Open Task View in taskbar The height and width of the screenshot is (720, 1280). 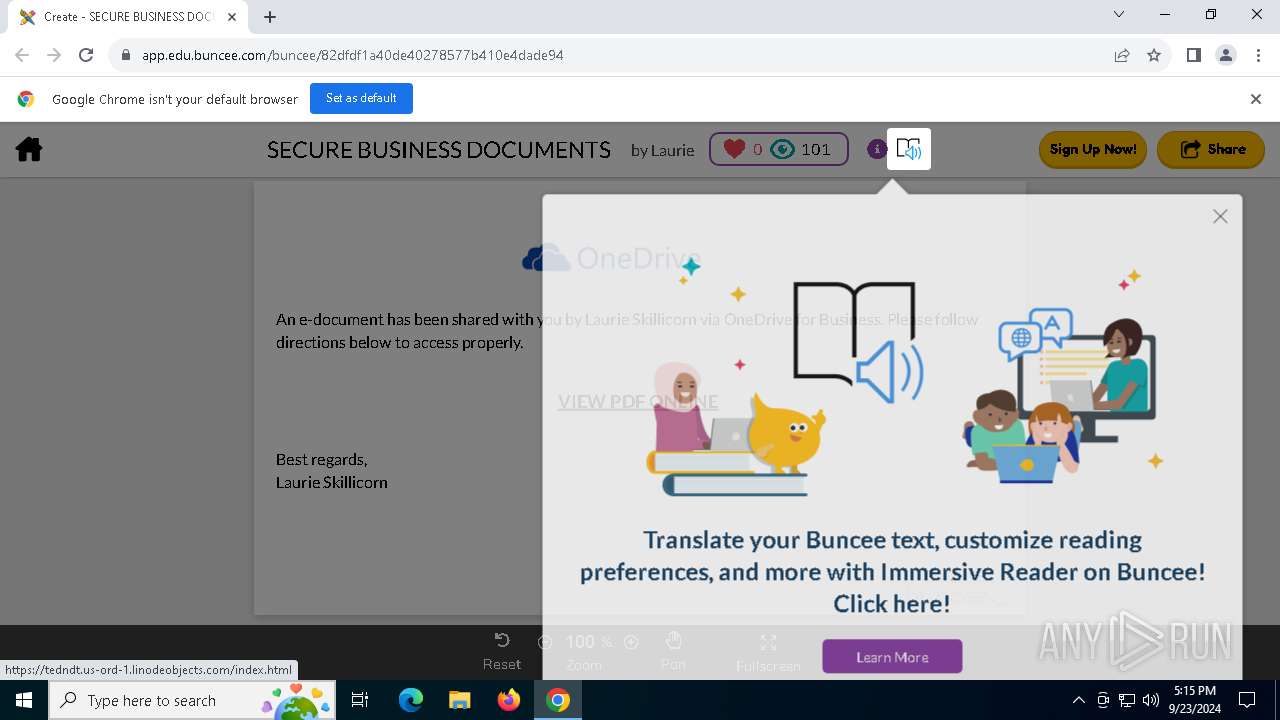pyautogui.click(x=360, y=700)
